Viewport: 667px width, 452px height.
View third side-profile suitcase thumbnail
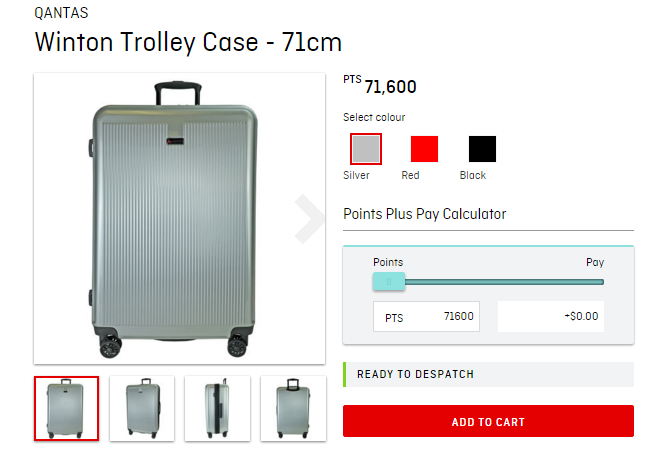[x=217, y=408]
